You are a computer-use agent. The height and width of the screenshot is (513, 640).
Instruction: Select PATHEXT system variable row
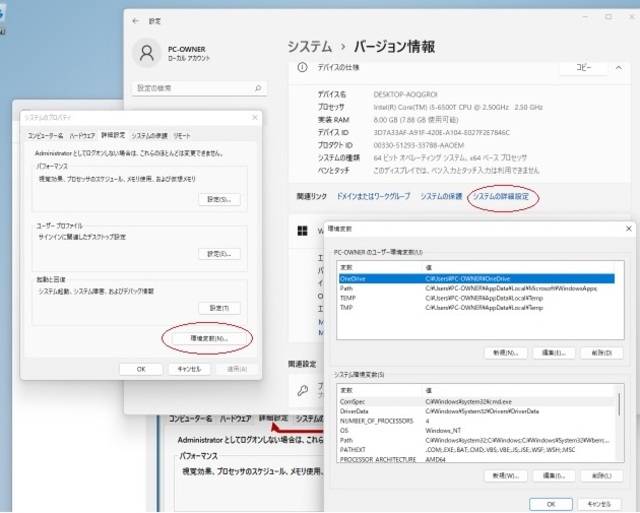(x=476, y=450)
